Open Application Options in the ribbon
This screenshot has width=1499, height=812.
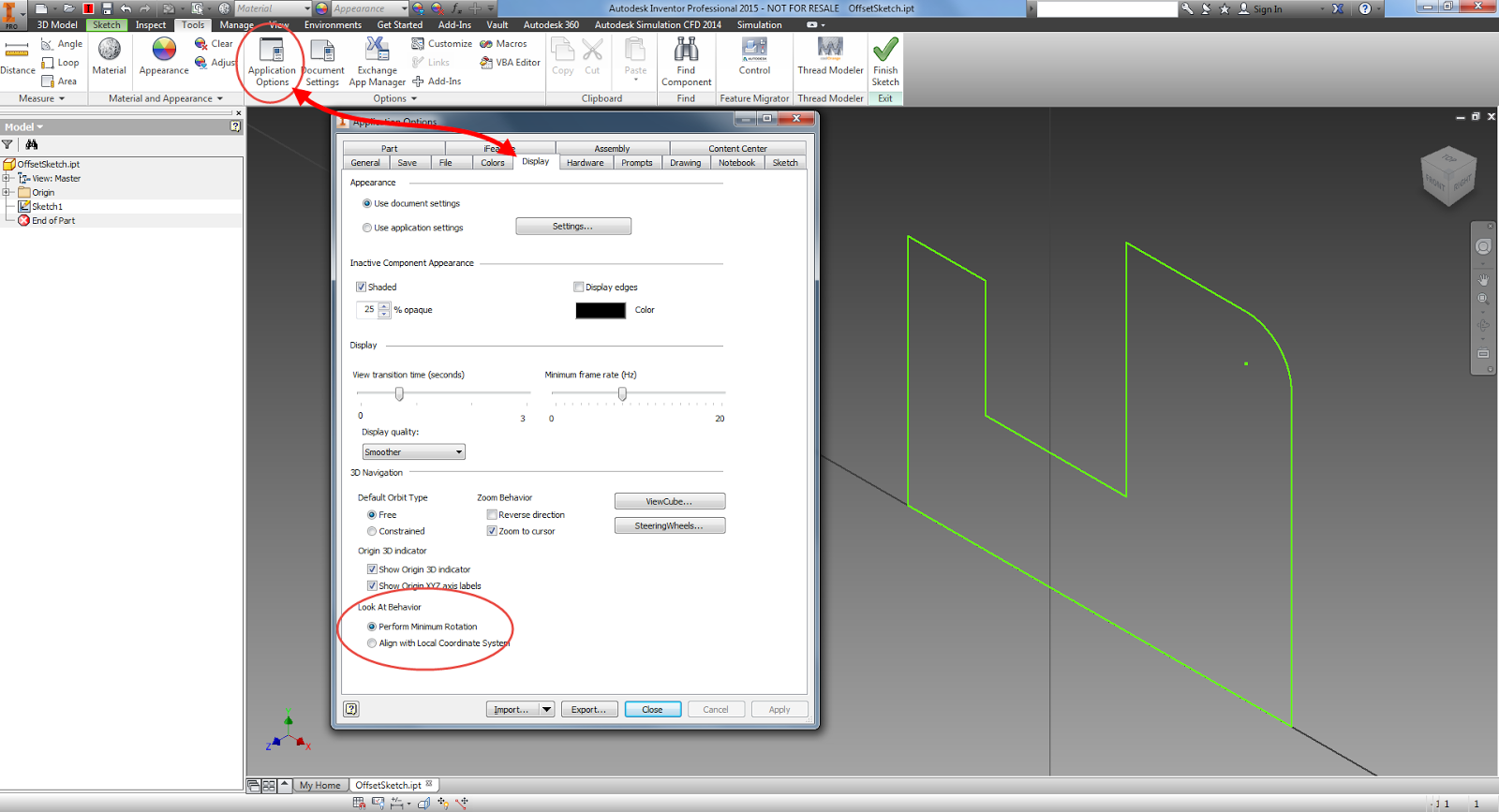pyautogui.click(x=272, y=62)
